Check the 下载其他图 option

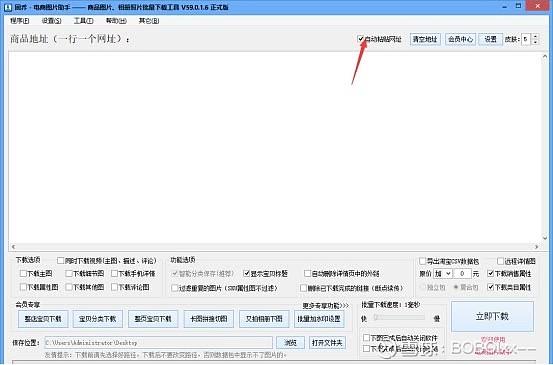[x=69, y=287]
